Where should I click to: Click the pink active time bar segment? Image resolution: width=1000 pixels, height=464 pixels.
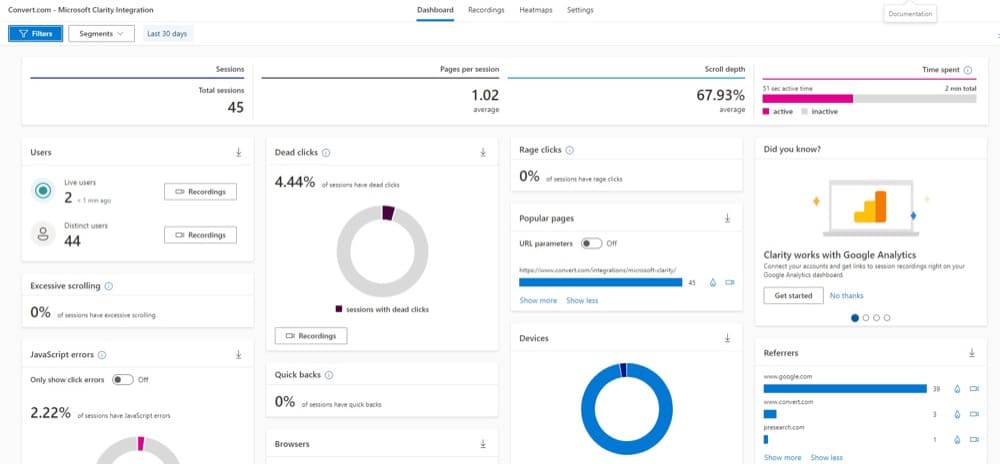coord(807,99)
